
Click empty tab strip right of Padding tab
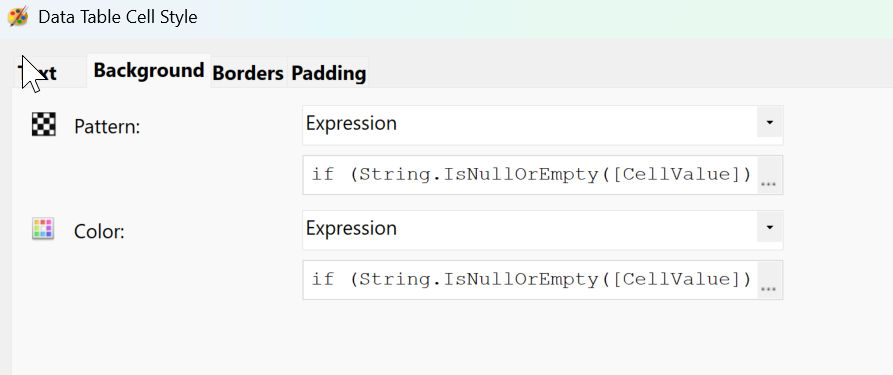point(626,72)
